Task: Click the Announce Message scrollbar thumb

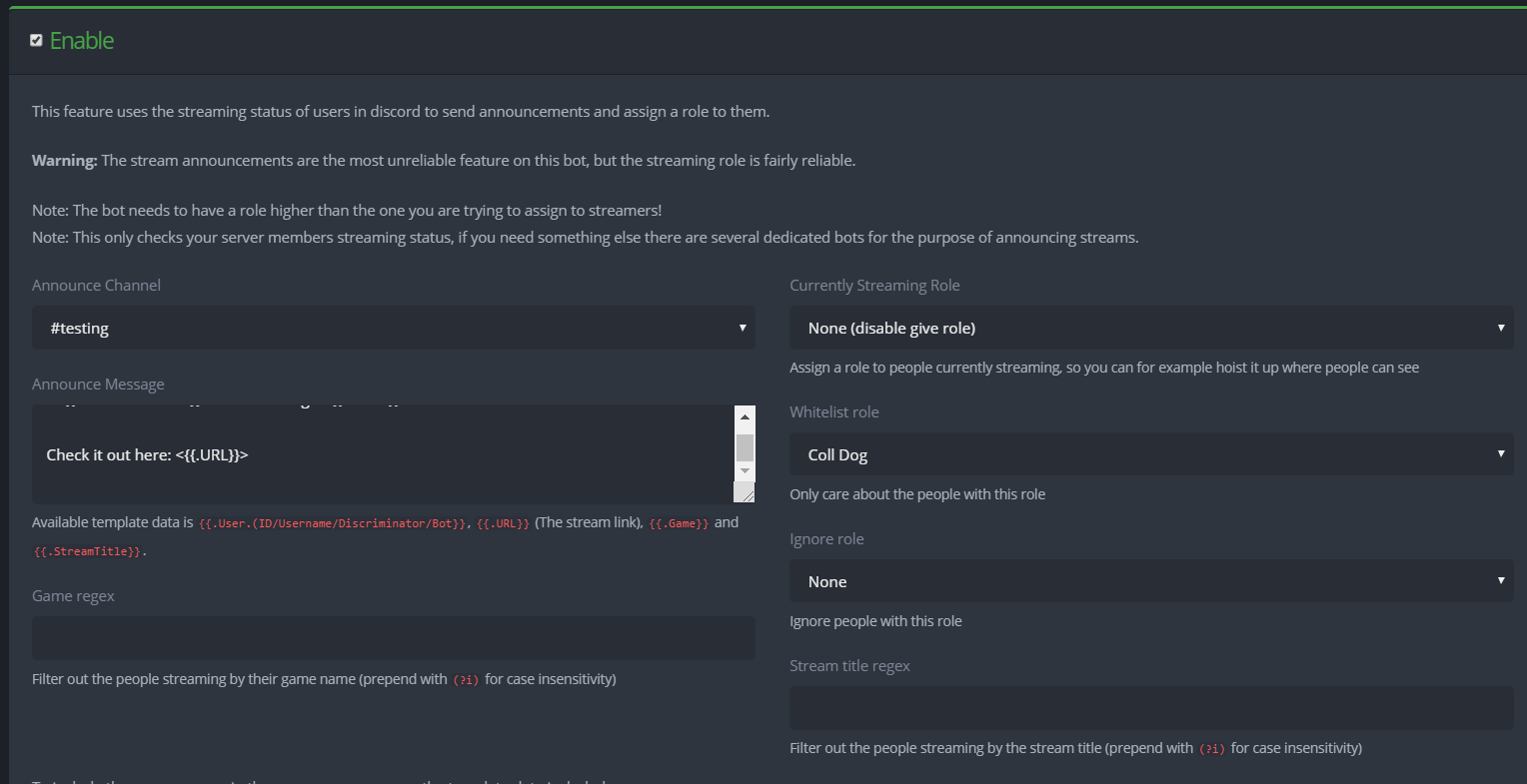Action: [745, 446]
